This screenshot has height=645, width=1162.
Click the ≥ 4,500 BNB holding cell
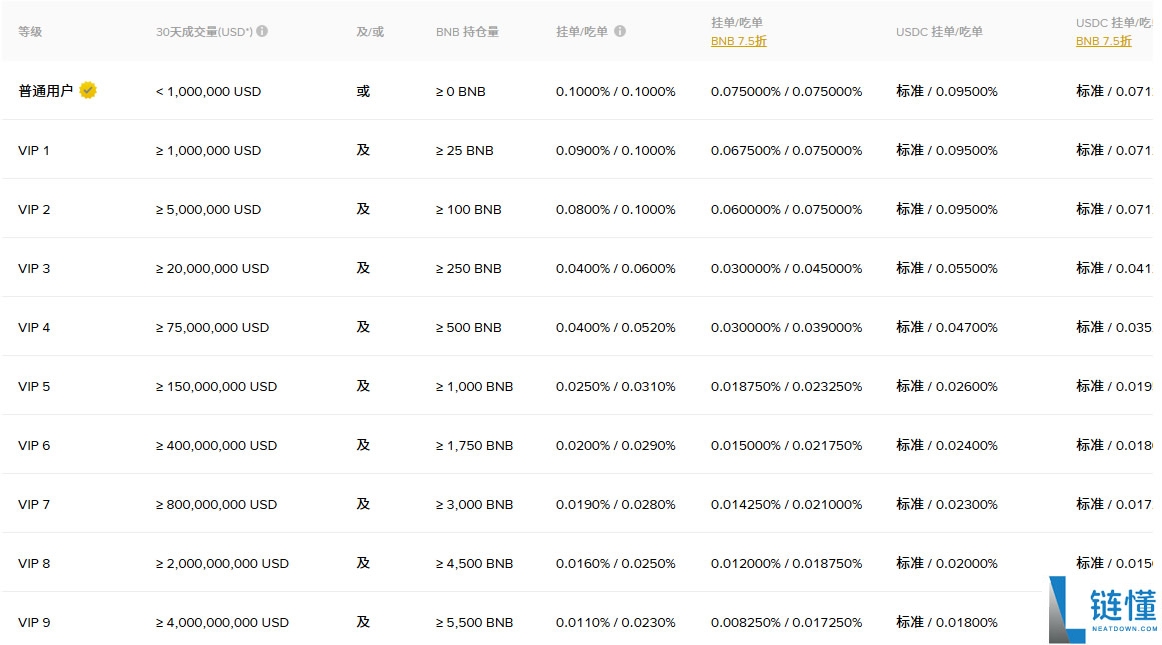(x=474, y=563)
